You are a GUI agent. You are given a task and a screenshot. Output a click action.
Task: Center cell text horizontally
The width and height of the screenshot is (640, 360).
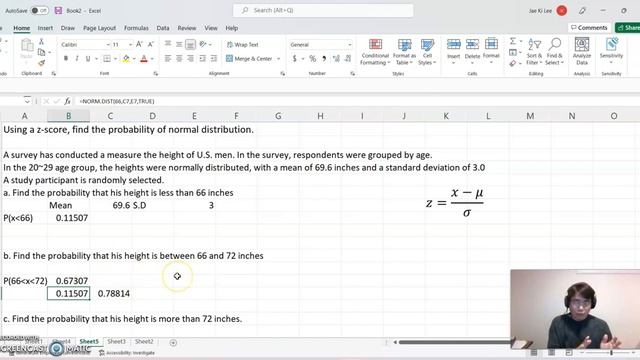pyautogui.click(x=179, y=59)
